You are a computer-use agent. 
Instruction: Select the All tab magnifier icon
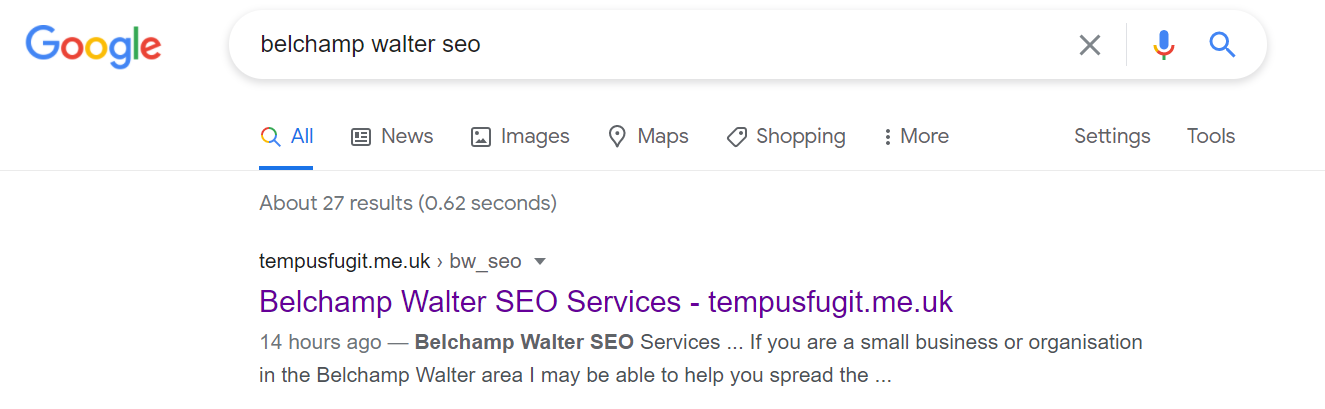(270, 137)
